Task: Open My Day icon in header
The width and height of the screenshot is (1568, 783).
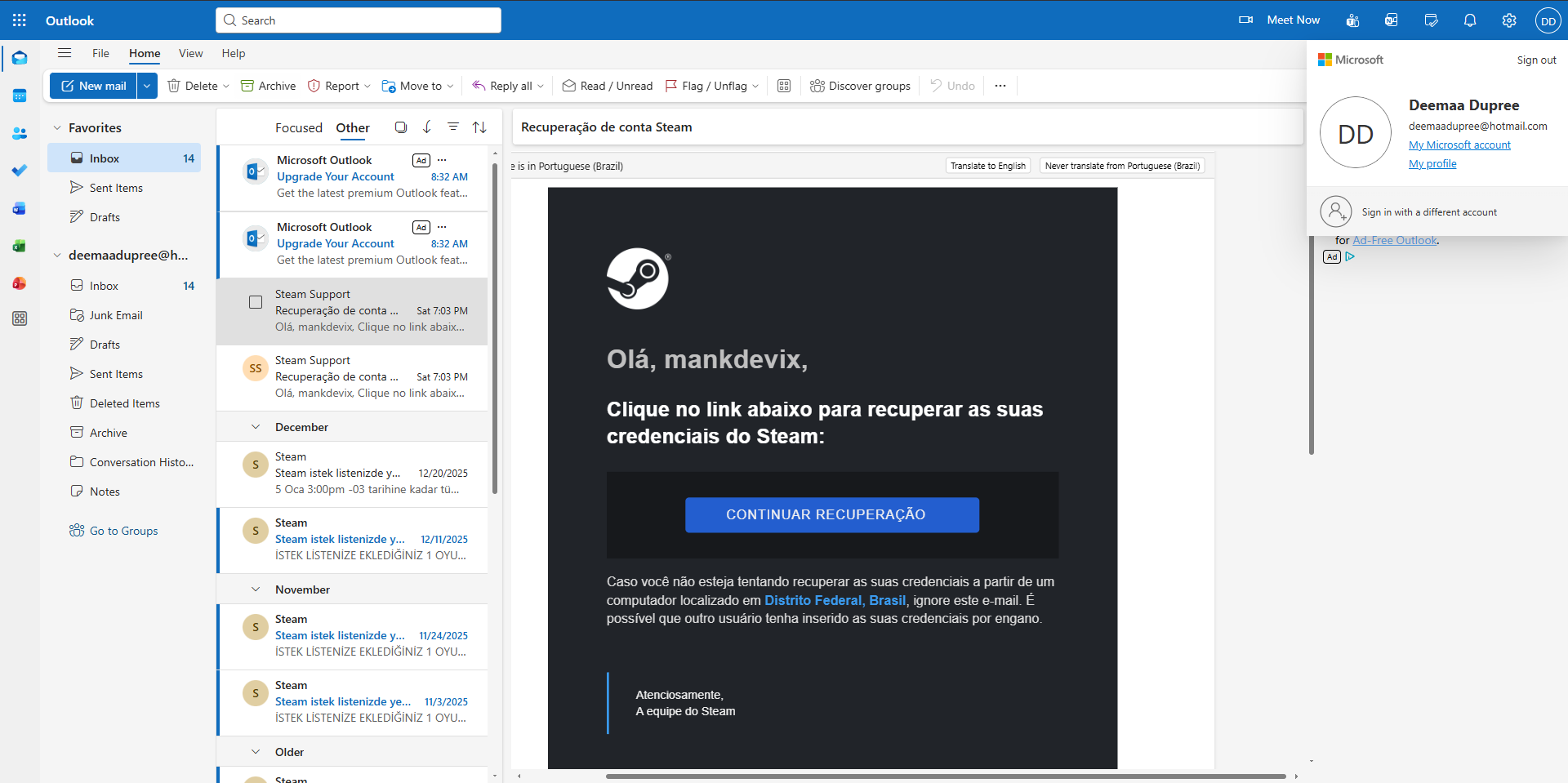Action: 1431,20
